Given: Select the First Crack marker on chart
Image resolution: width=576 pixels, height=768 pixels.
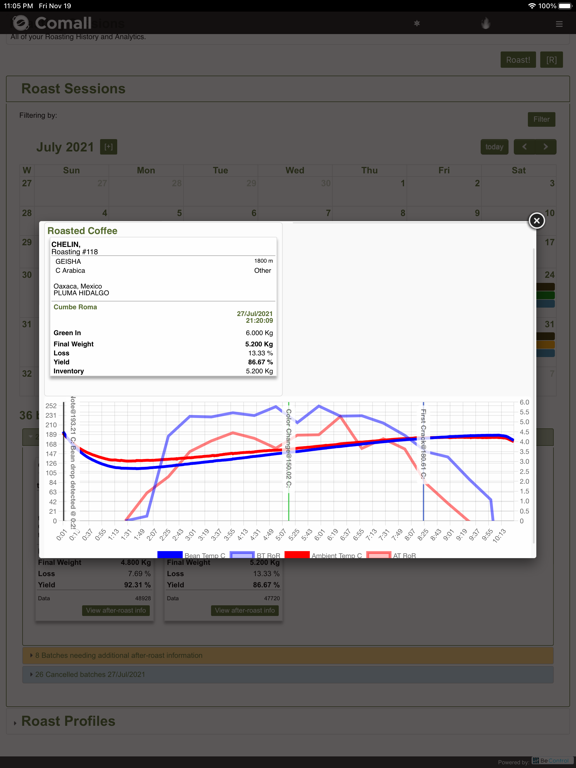Looking at the screenshot, I should [424, 446].
